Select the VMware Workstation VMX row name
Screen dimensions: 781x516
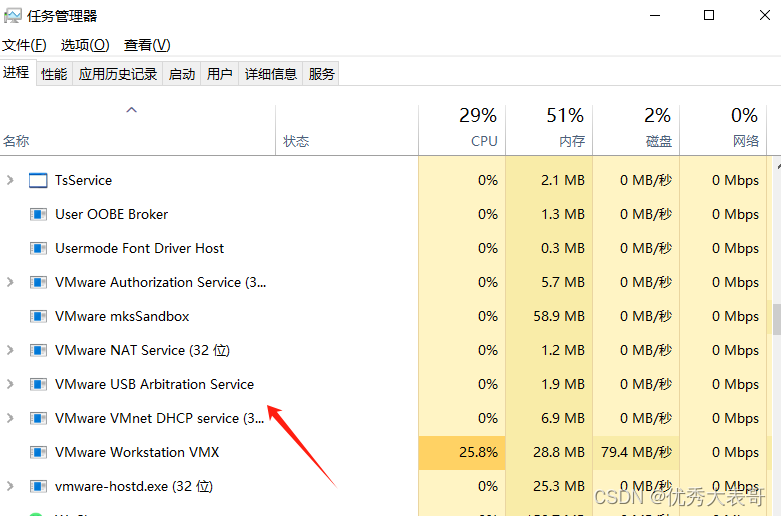137,452
